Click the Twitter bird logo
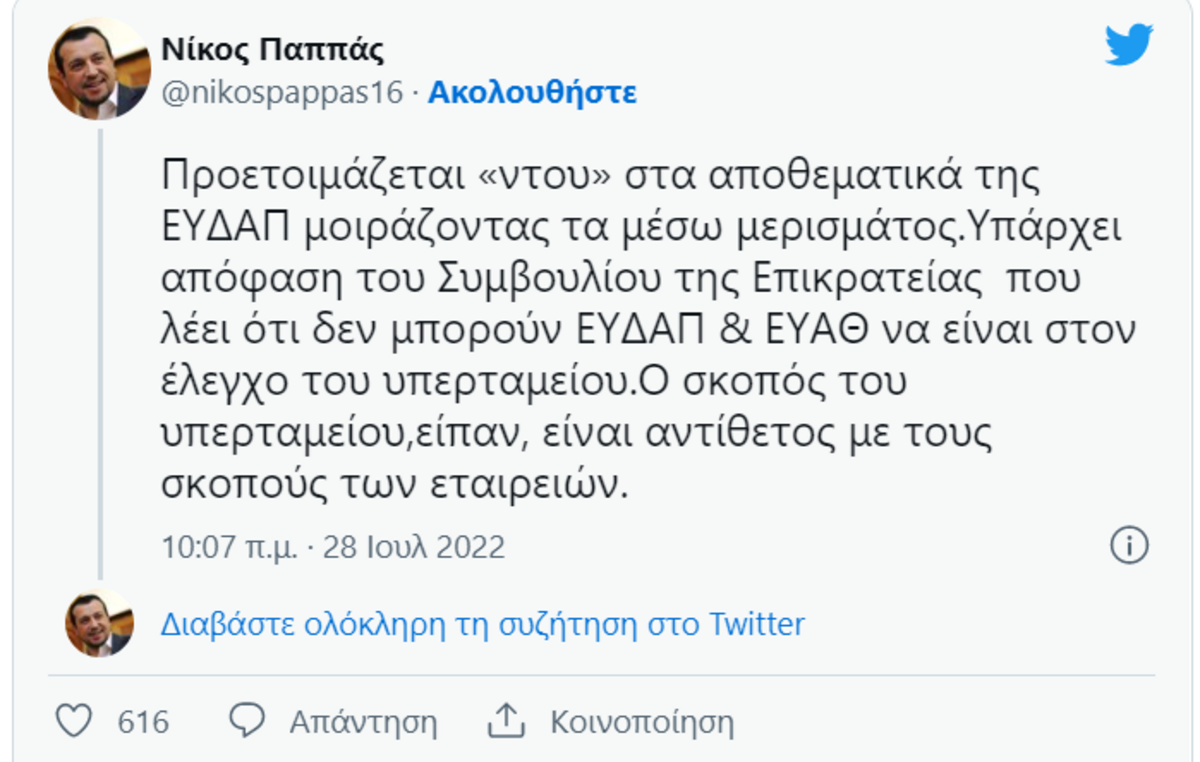Viewport: 1200px width, 762px height. tap(1129, 46)
